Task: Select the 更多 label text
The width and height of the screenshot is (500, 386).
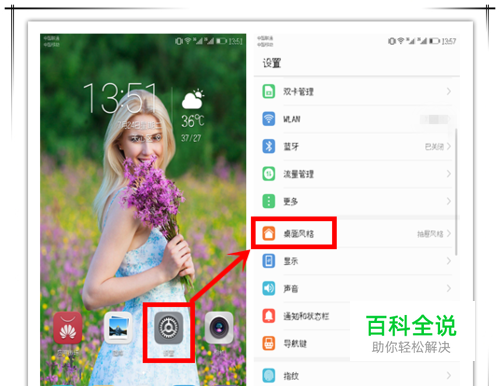Action: tap(291, 201)
